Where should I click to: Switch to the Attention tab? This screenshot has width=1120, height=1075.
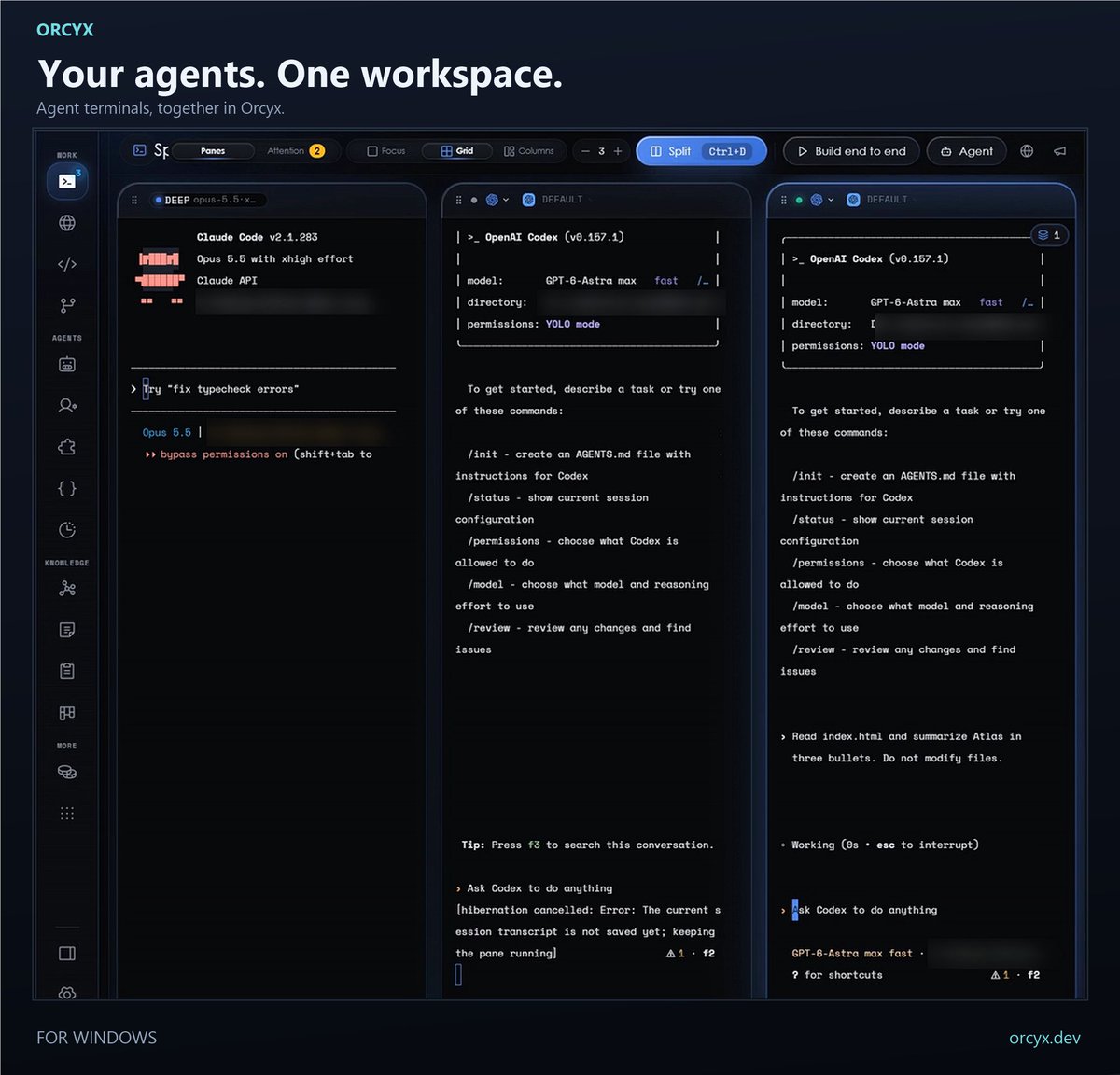click(295, 150)
